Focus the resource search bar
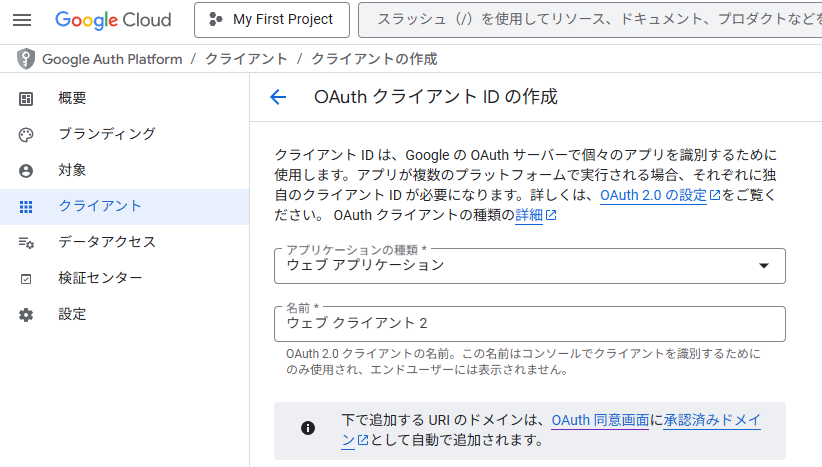Screen dimensions: 822x467 coord(590,20)
